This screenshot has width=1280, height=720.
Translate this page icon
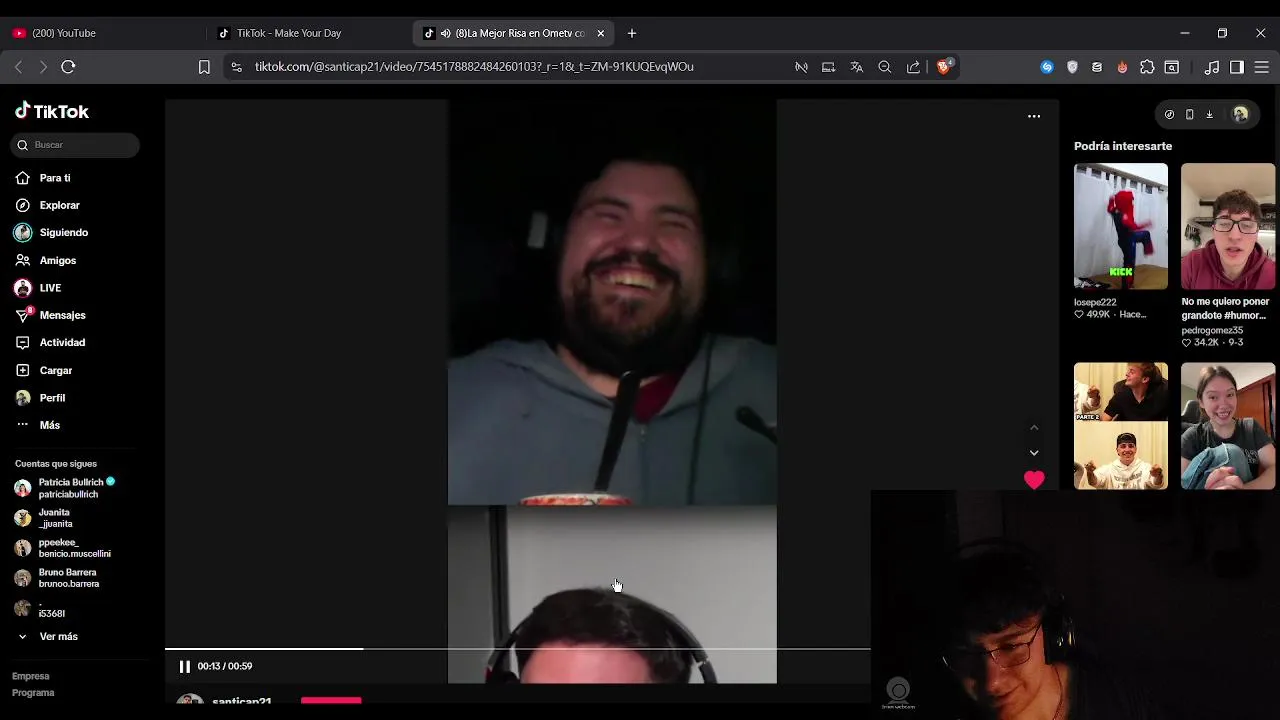tap(856, 67)
